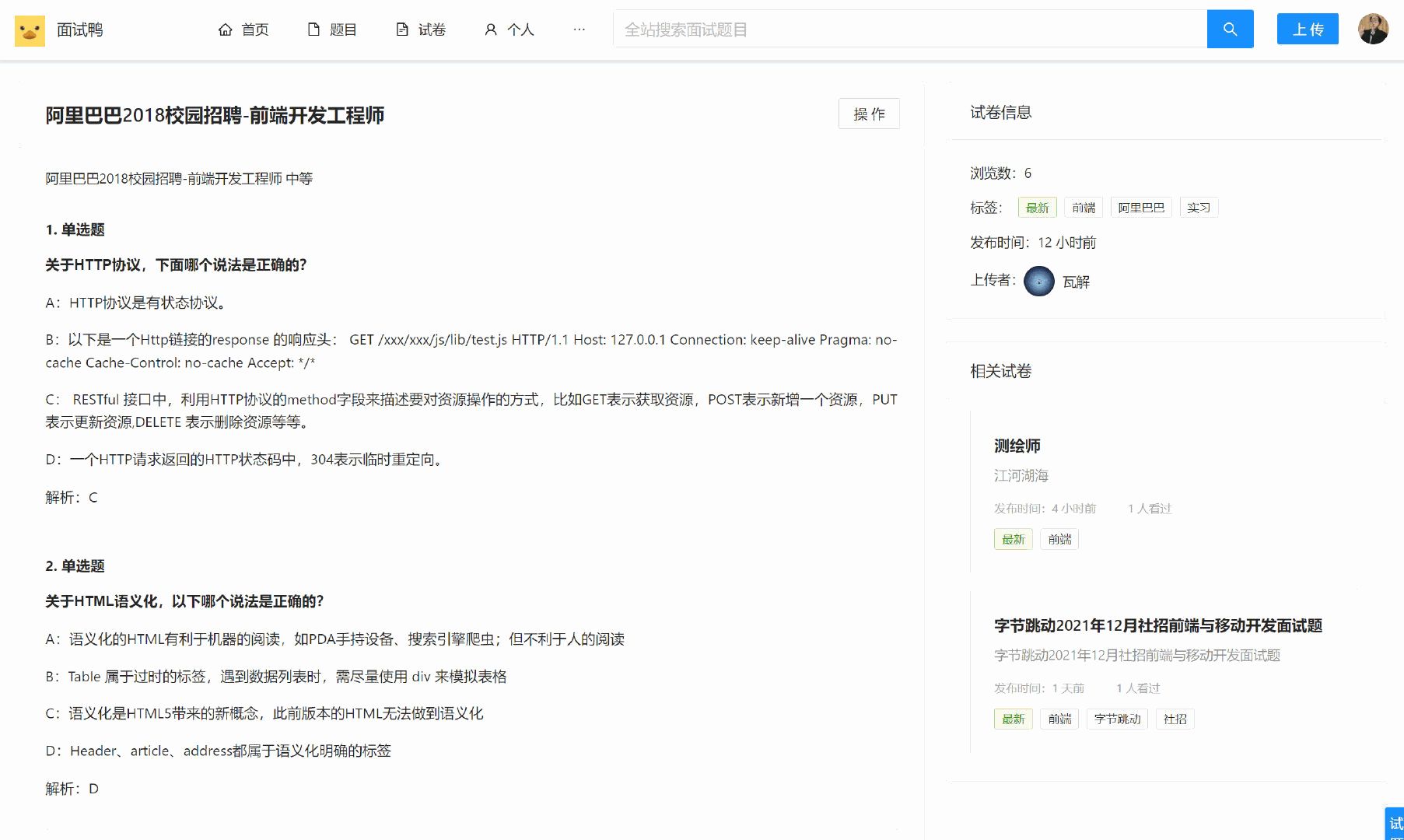Viewport: 1404px width, 840px height.
Task: Open the user avatar in top right
Action: [1373, 30]
